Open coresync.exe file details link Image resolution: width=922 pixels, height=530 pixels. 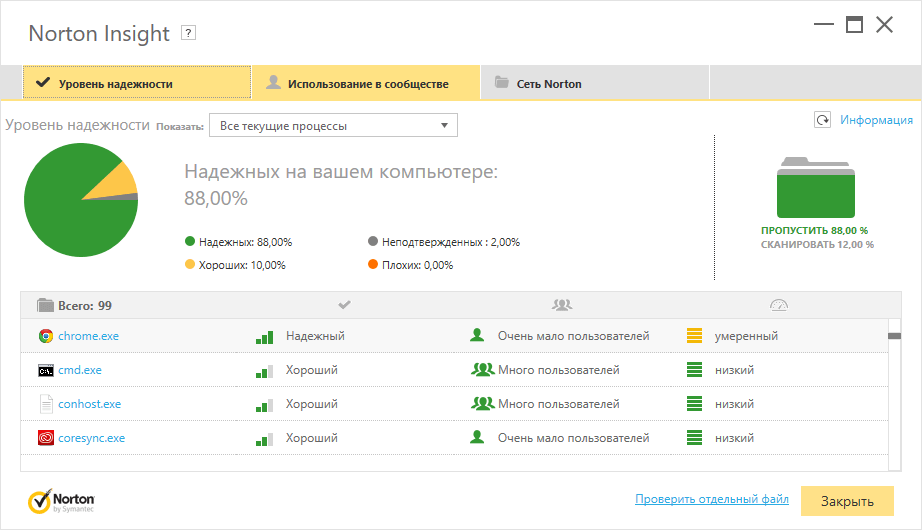(x=92, y=438)
